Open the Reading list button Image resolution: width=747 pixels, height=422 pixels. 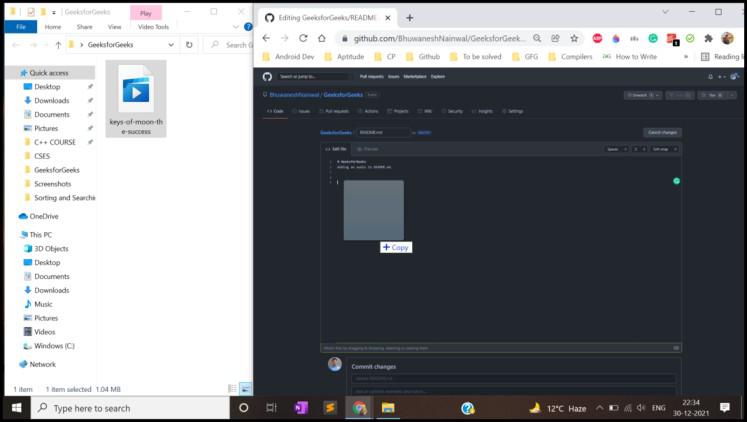point(721,57)
